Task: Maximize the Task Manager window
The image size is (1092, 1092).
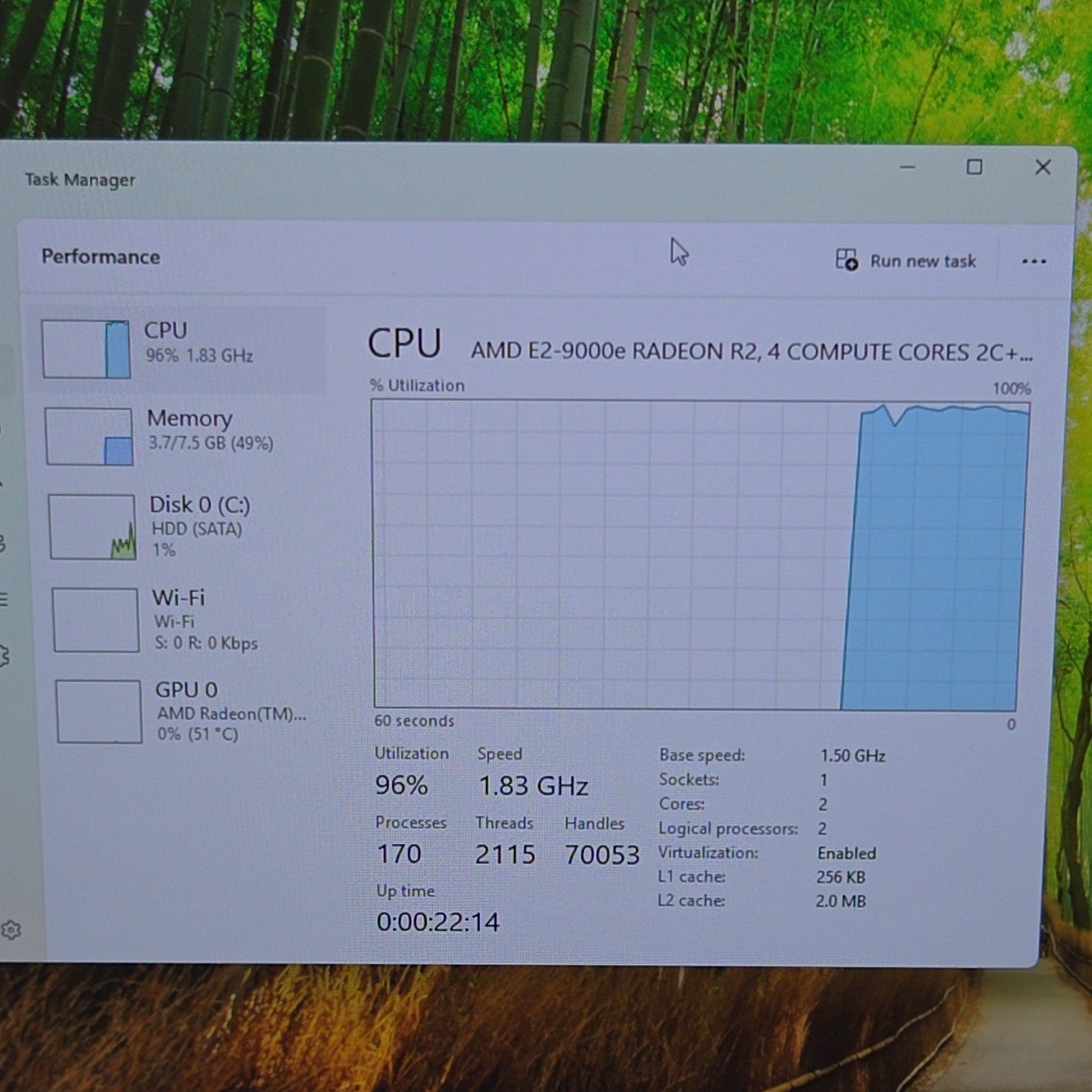Action: click(974, 167)
